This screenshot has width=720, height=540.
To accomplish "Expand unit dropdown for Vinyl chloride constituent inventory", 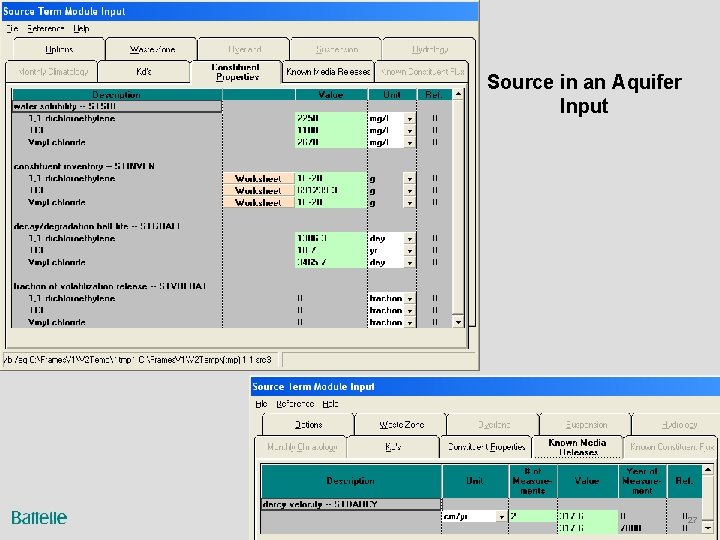I will pyautogui.click(x=409, y=202).
